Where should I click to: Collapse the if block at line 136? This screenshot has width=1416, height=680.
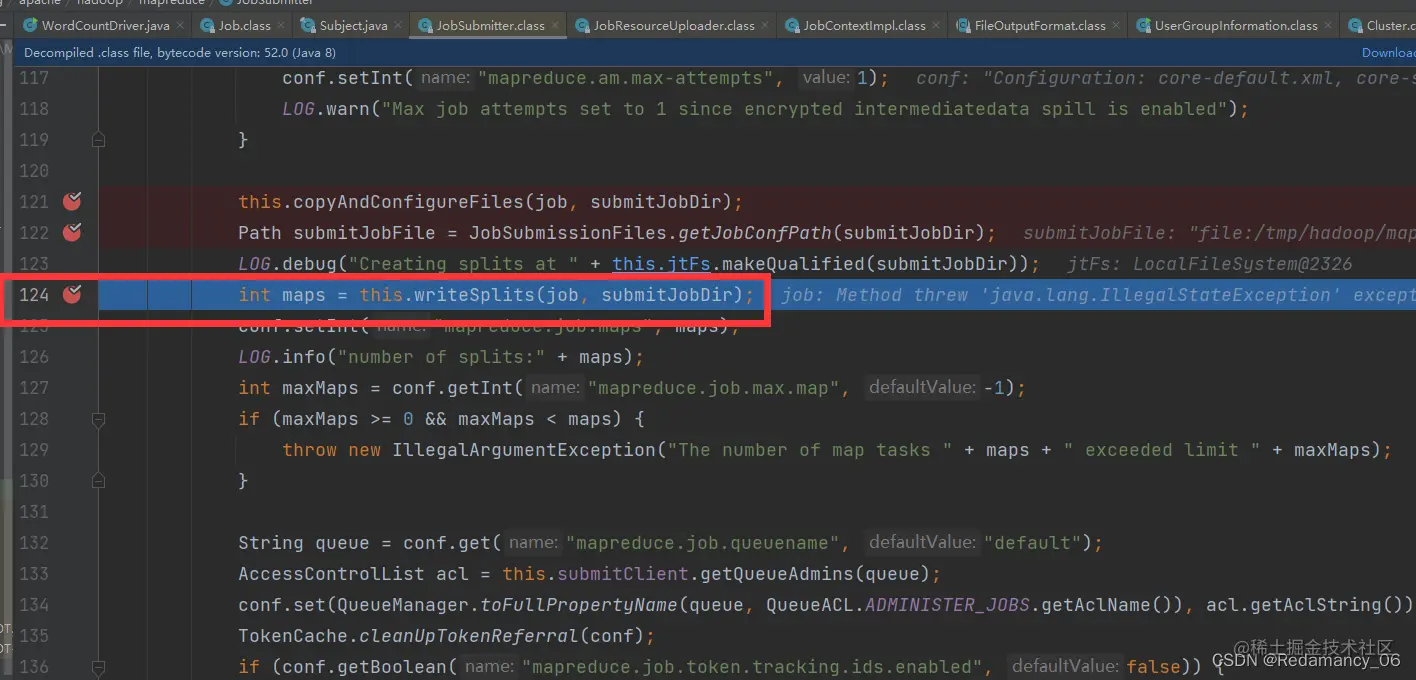point(98,667)
